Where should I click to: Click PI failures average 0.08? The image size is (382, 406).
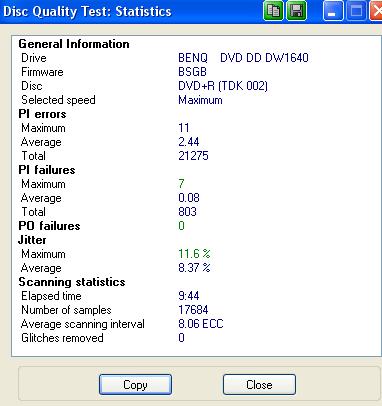click(189, 198)
